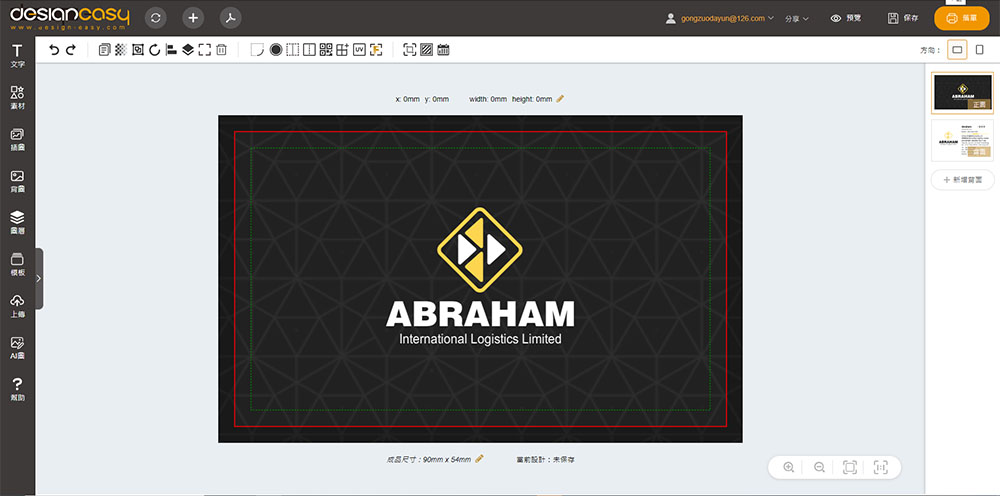Toggle the filled circle round-corner icon
The height and width of the screenshot is (498, 1000).
click(x=276, y=50)
